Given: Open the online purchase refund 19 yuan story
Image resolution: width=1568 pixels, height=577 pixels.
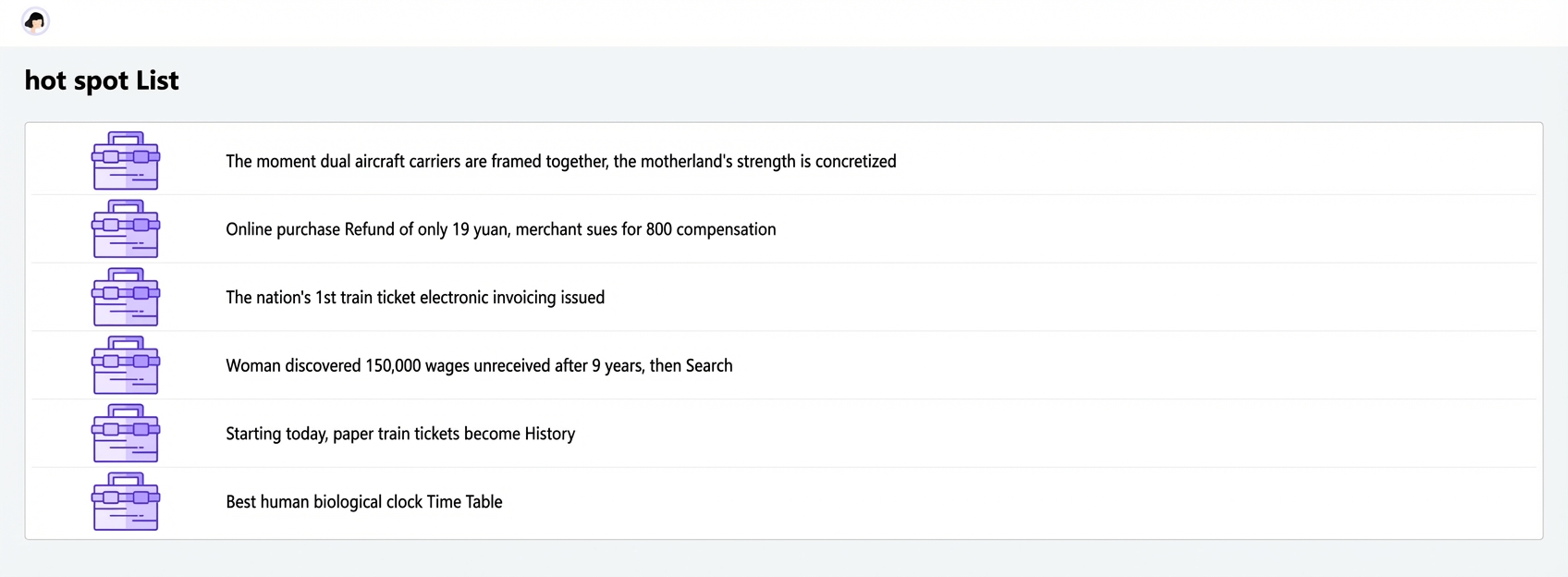Looking at the screenshot, I should pos(501,229).
